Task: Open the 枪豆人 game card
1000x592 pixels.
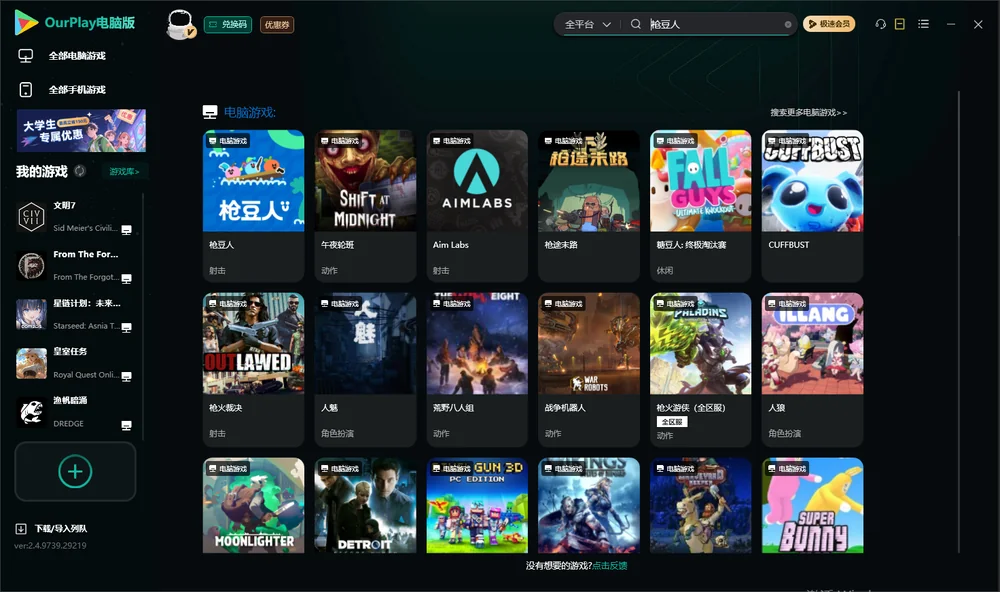Action: coord(253,205)
